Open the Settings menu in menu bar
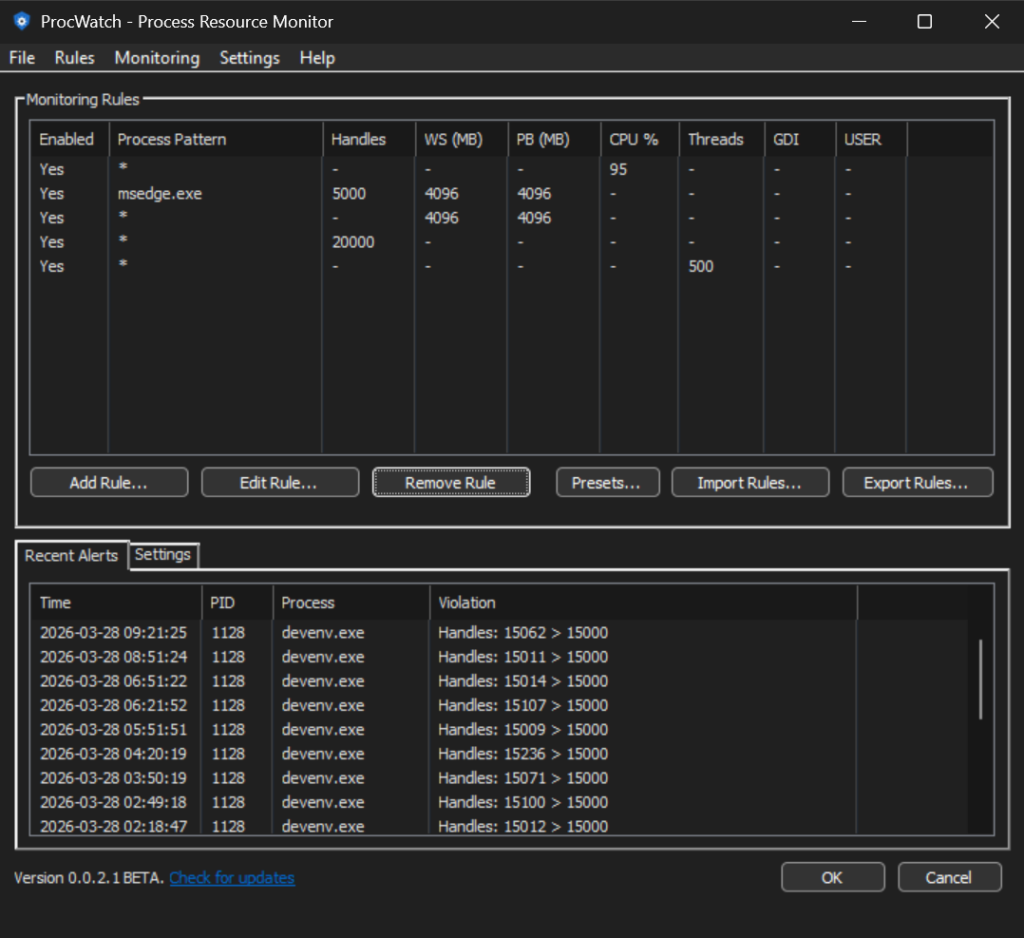This screenshot has height=938, width=1024. [249, 58]
